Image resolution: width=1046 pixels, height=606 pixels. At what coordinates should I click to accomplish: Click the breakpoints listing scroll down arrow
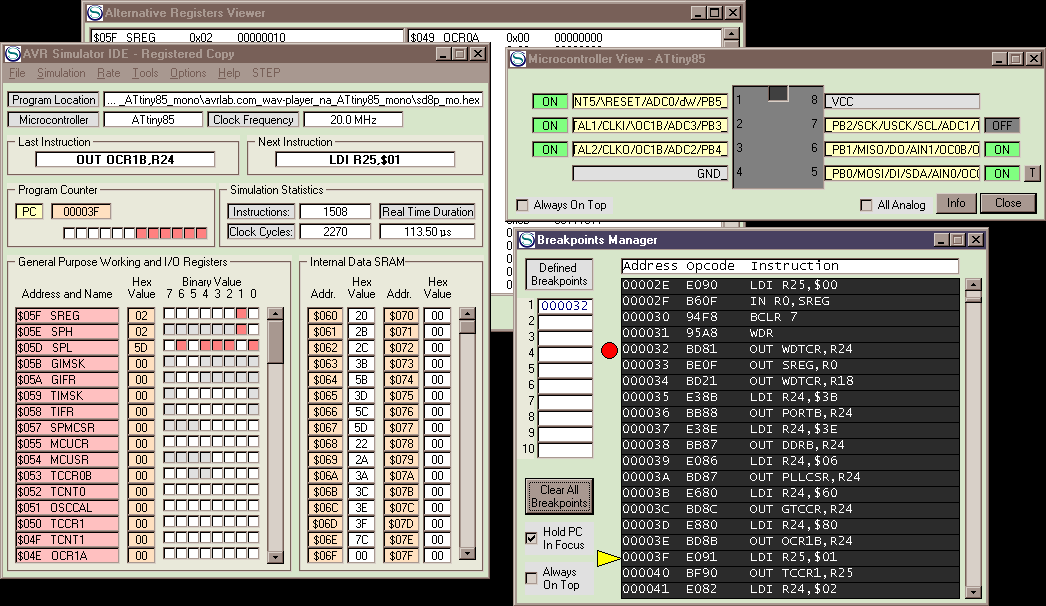(973, 591)
